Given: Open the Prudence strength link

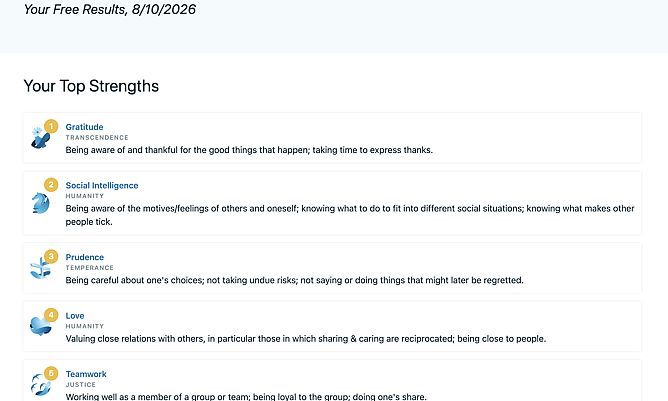Looking at the screenshot, I should click(x=85, y=257).
